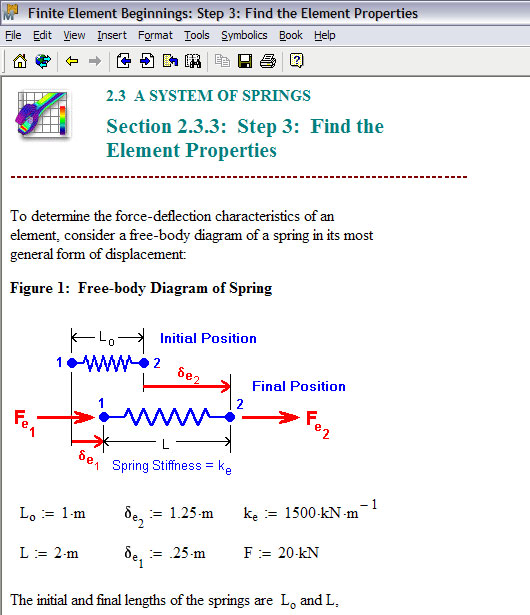This screenshot has height=615, width=530.
Task: Click 'Spring Stiffness = ke' label
Action: point(172,466)
